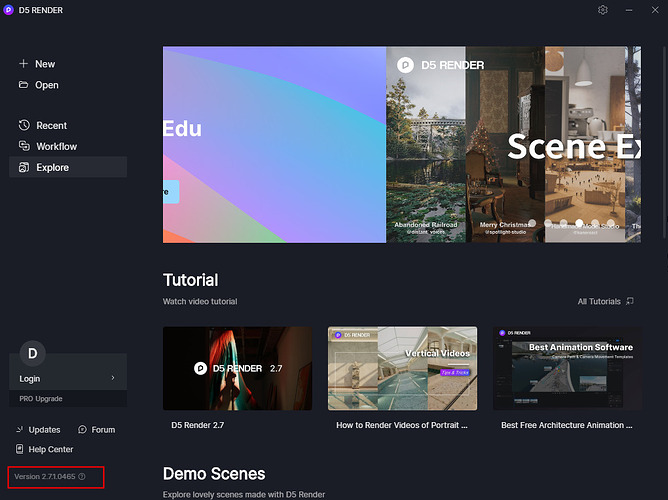Click the Updates arrow icon
The width and height of the screenshot is (668, 500).
pos(20,429)
